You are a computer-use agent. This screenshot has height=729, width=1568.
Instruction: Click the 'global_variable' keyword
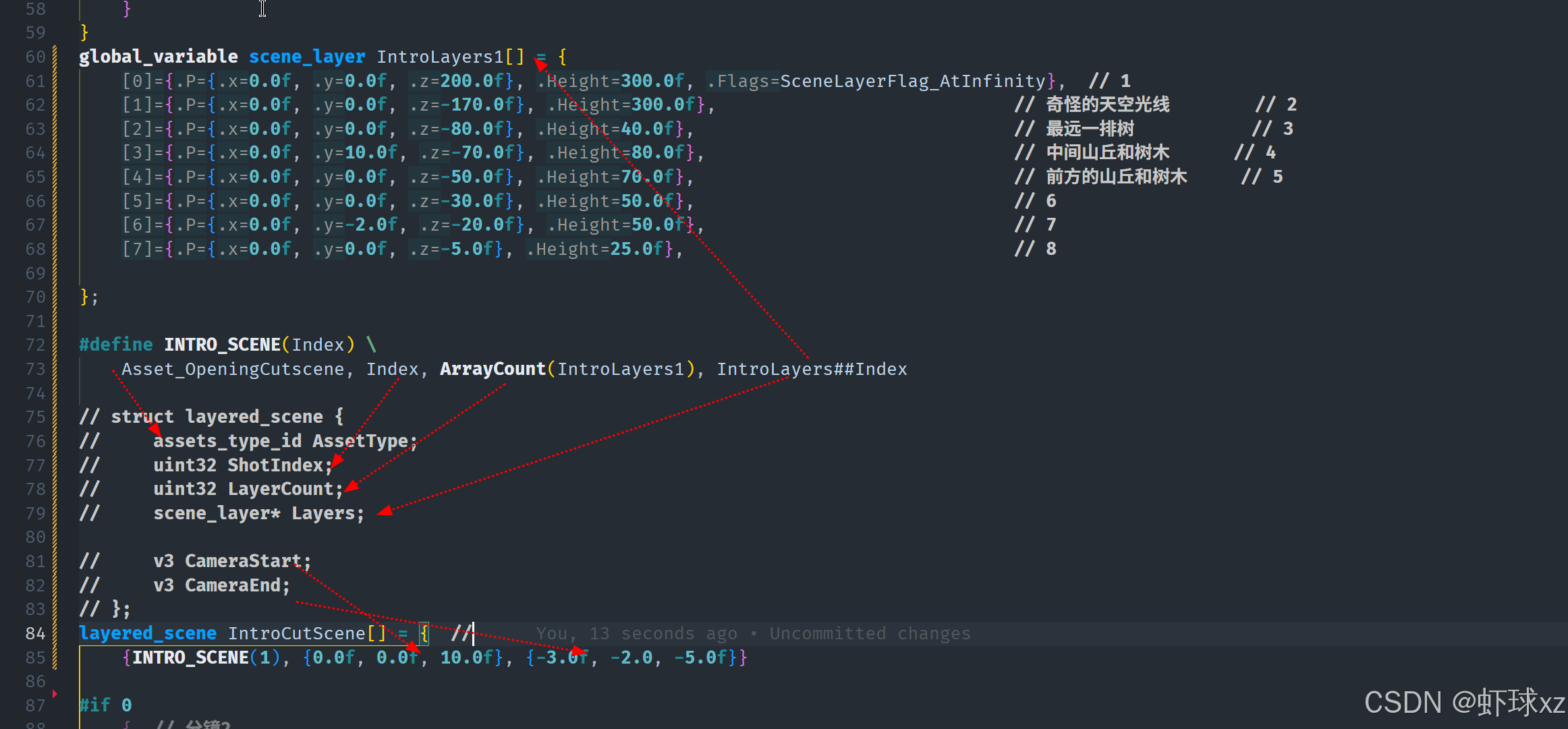159,57
